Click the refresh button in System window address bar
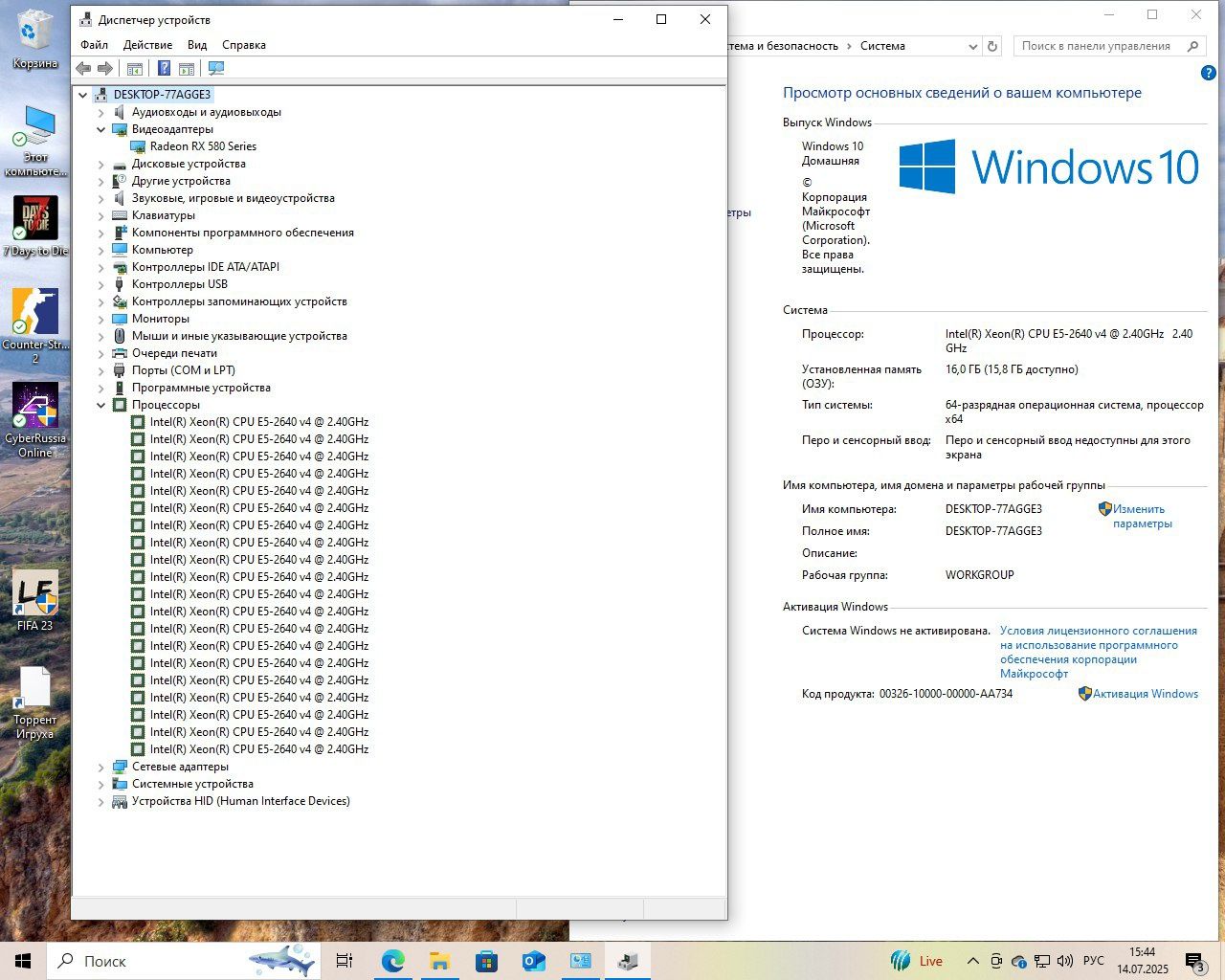Viewport: 1225px width, 980px height. (x=992, y=46)
